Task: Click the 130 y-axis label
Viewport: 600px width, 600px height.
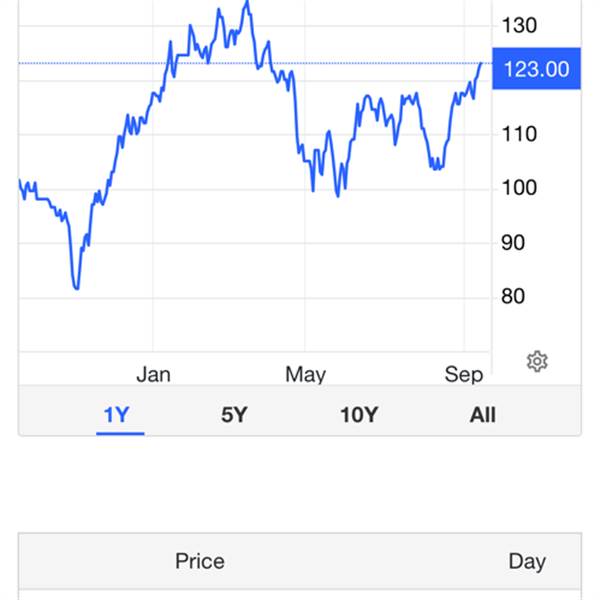Action: coord(519,26)
